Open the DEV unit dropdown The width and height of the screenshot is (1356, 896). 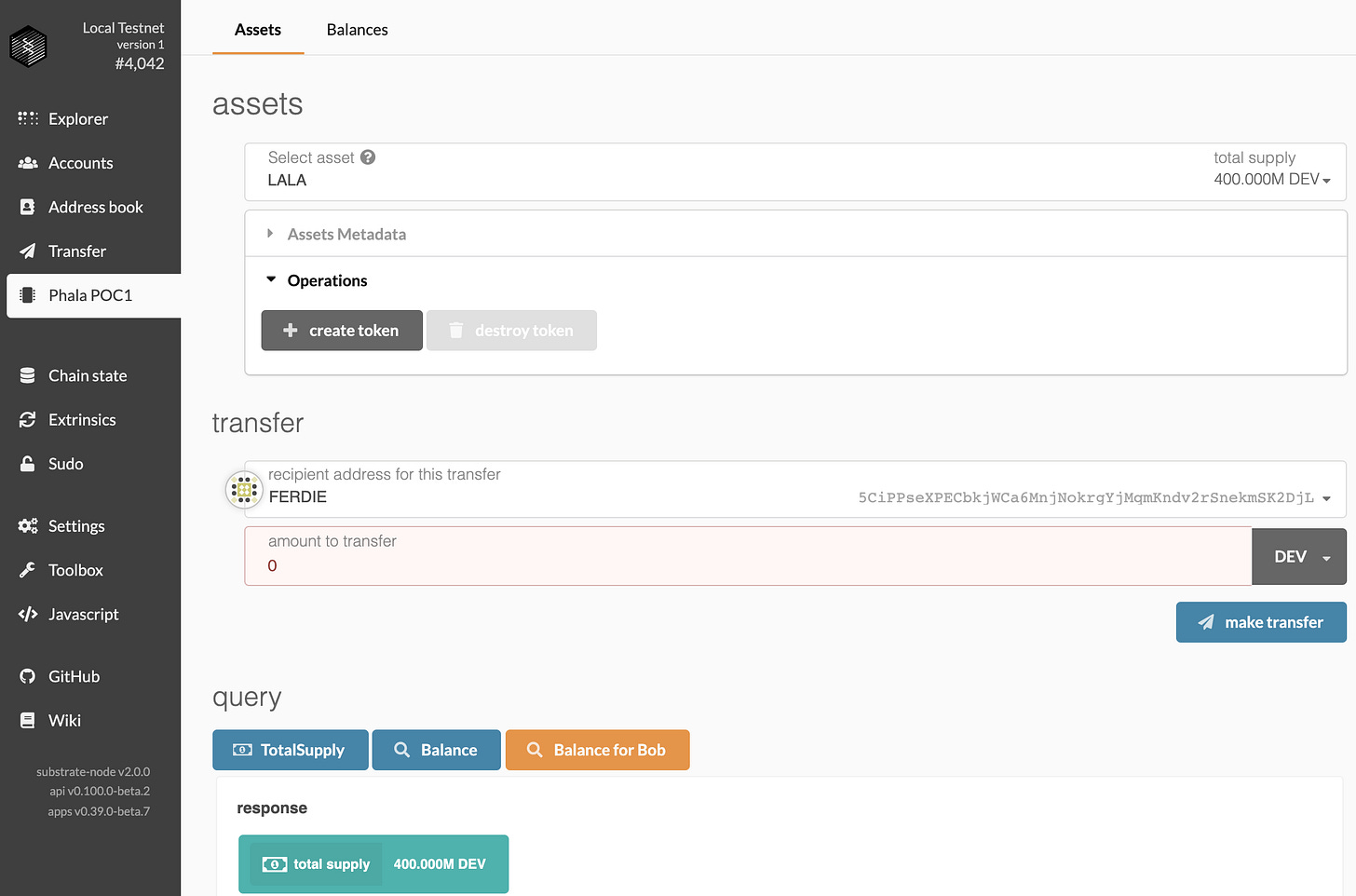1299,556
